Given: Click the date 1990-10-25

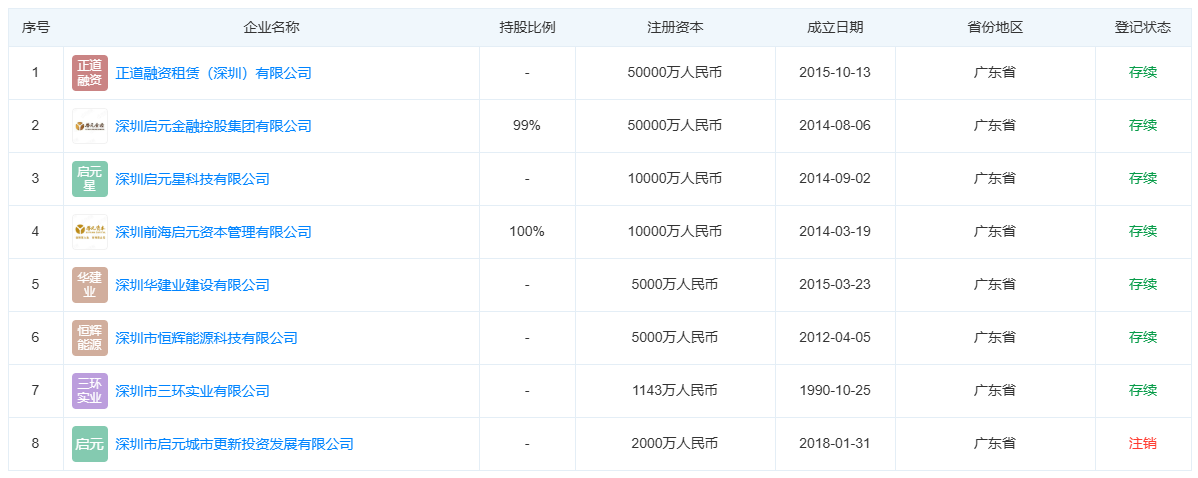Looking at the screenshot, I should tap(835, 391).
